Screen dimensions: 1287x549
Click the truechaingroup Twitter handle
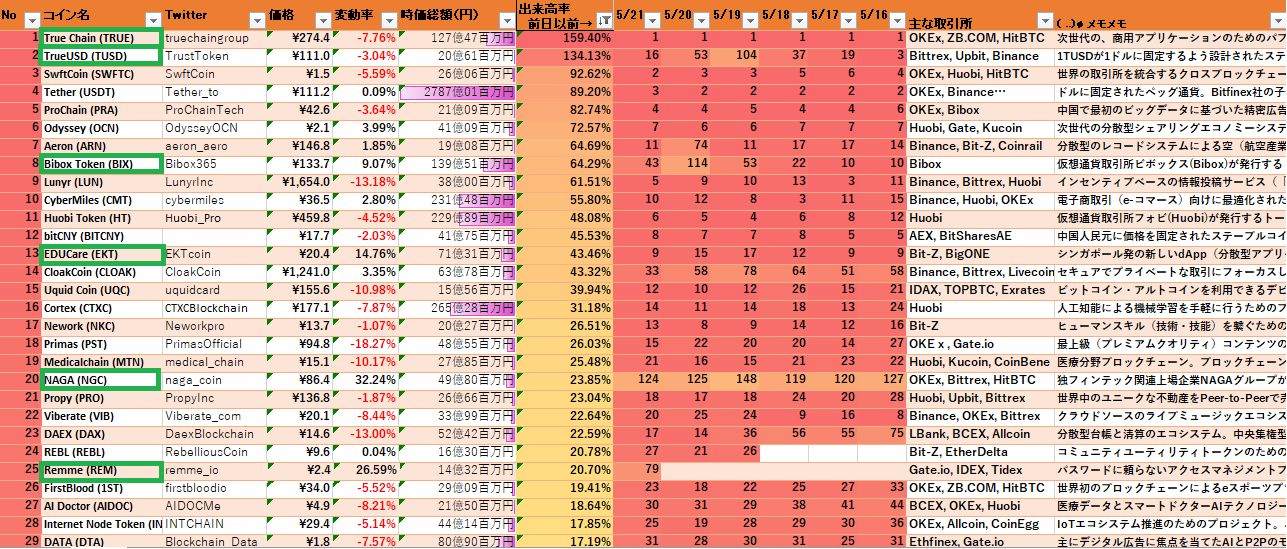point(206,38)
